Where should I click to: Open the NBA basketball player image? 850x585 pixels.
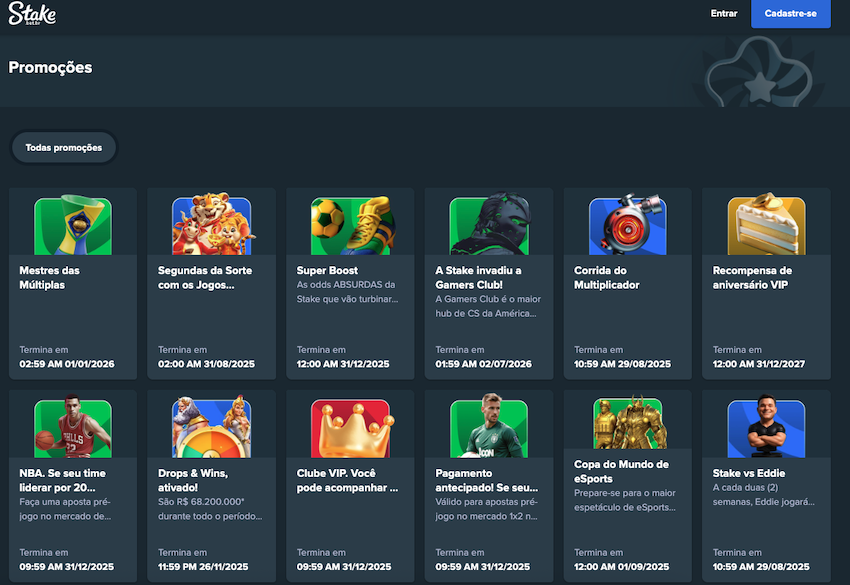[x=73, y=427]
